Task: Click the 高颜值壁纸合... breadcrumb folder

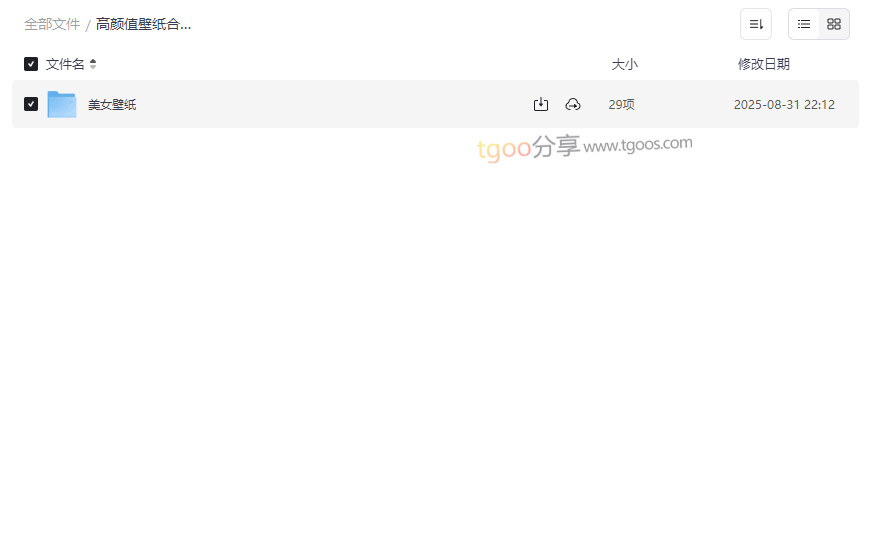Action: (x=143, y=24)
